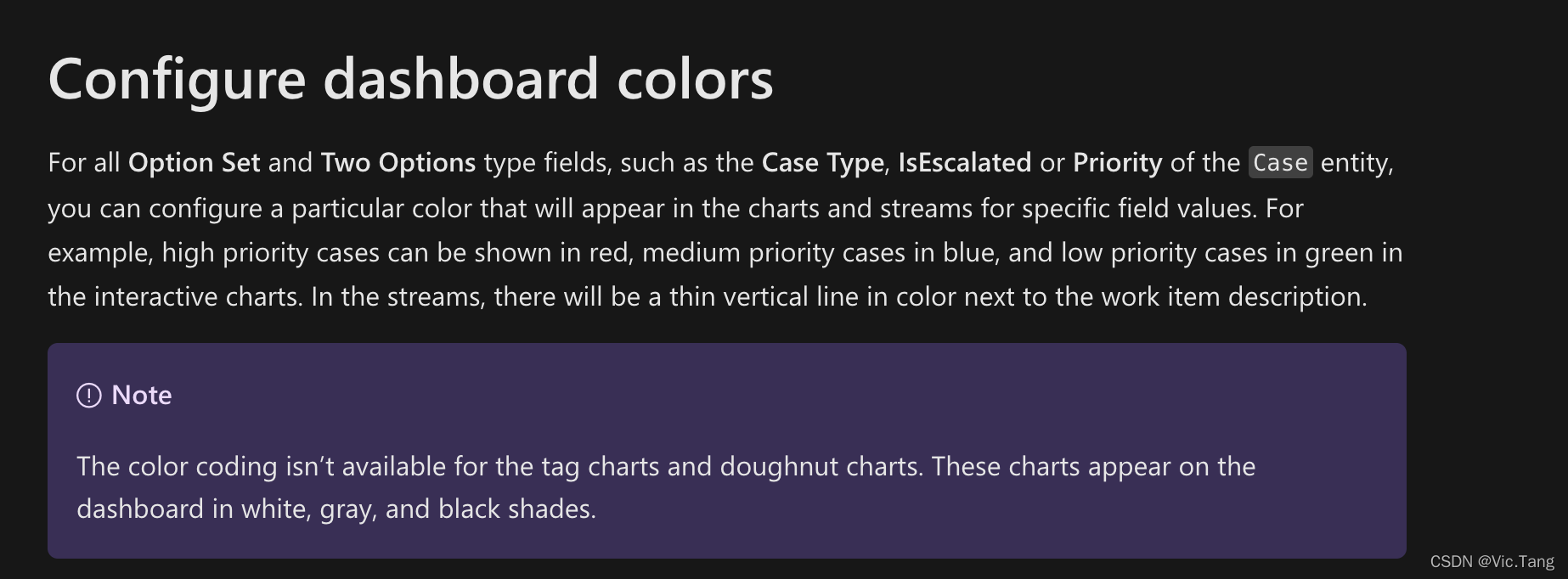The image size is (1568, 579).
Task: Select the bold Case Type text
Action: 822,162
